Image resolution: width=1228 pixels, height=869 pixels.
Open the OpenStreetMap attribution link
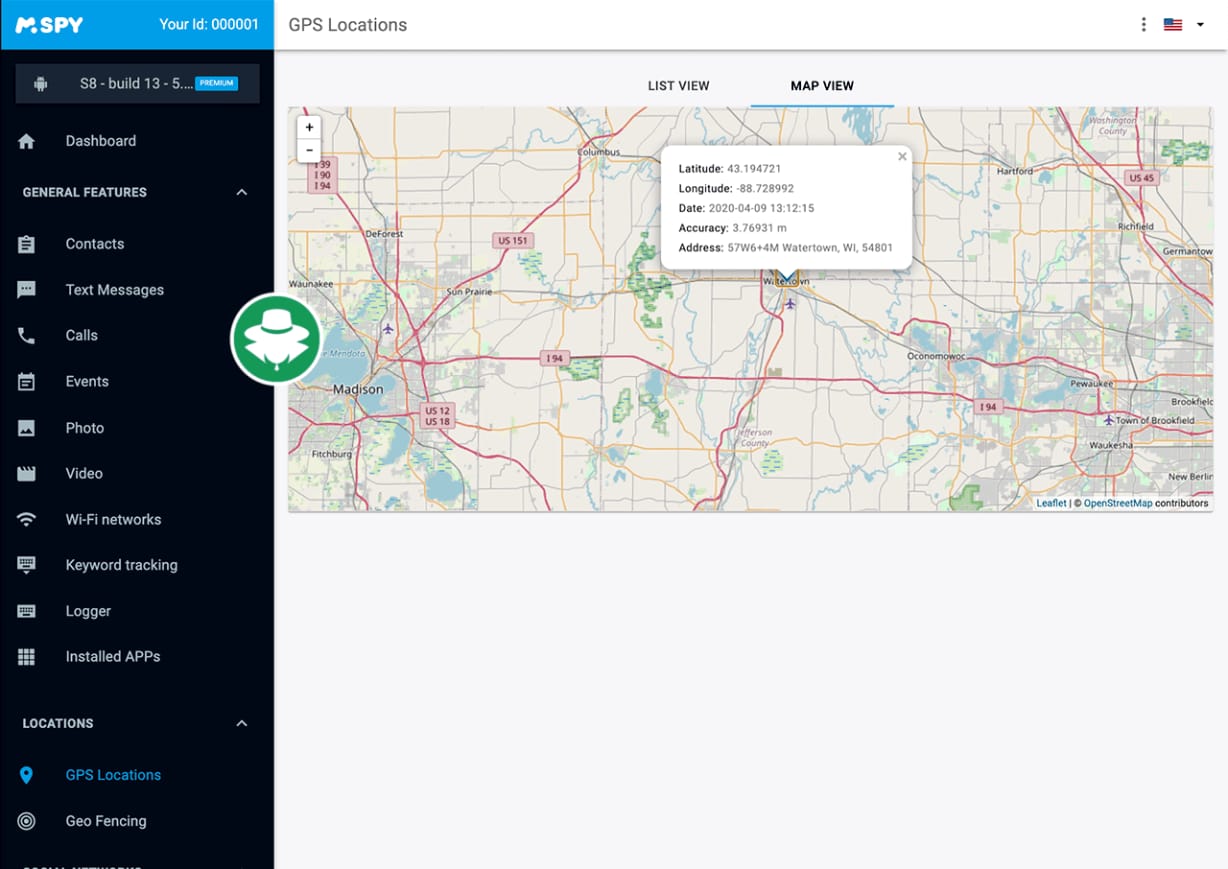1117,503
